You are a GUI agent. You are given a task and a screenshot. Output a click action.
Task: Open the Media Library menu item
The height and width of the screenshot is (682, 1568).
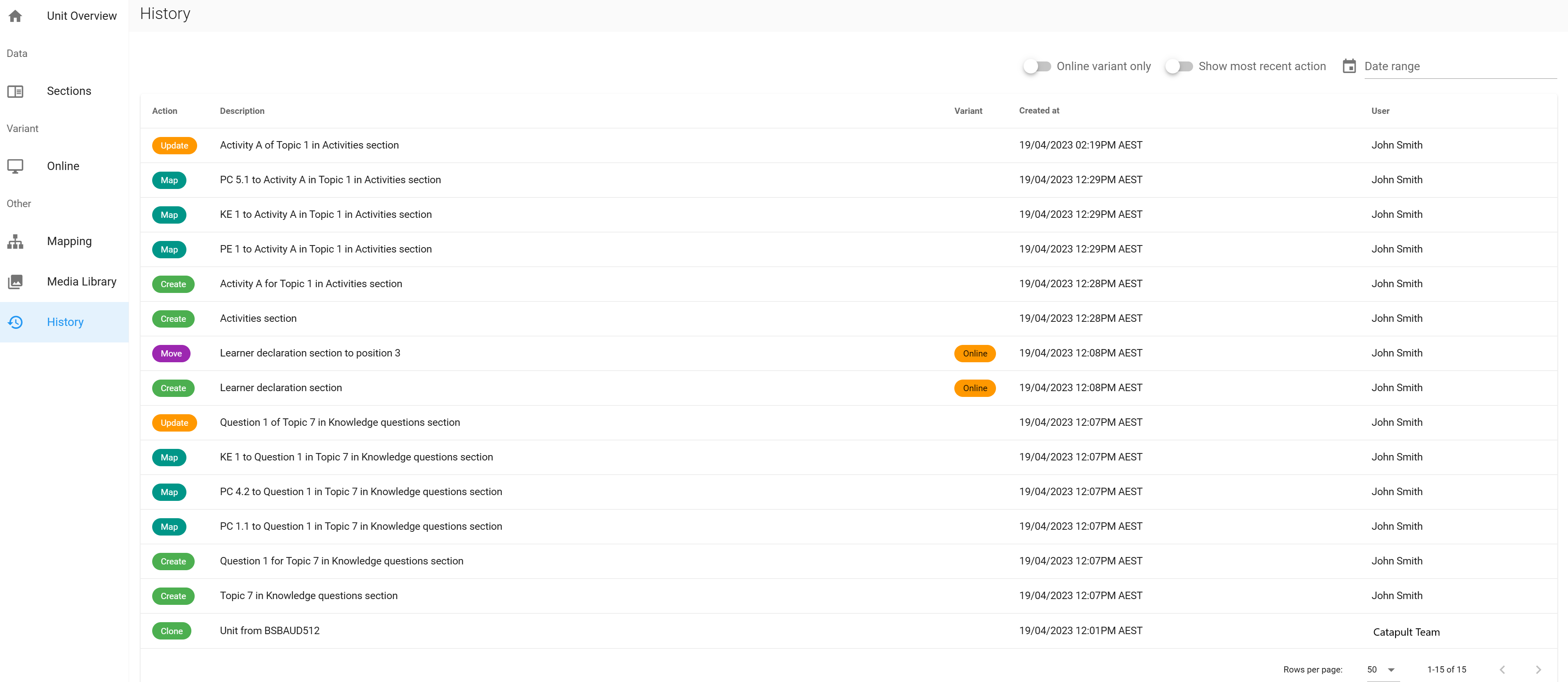[x=82, y=281]
